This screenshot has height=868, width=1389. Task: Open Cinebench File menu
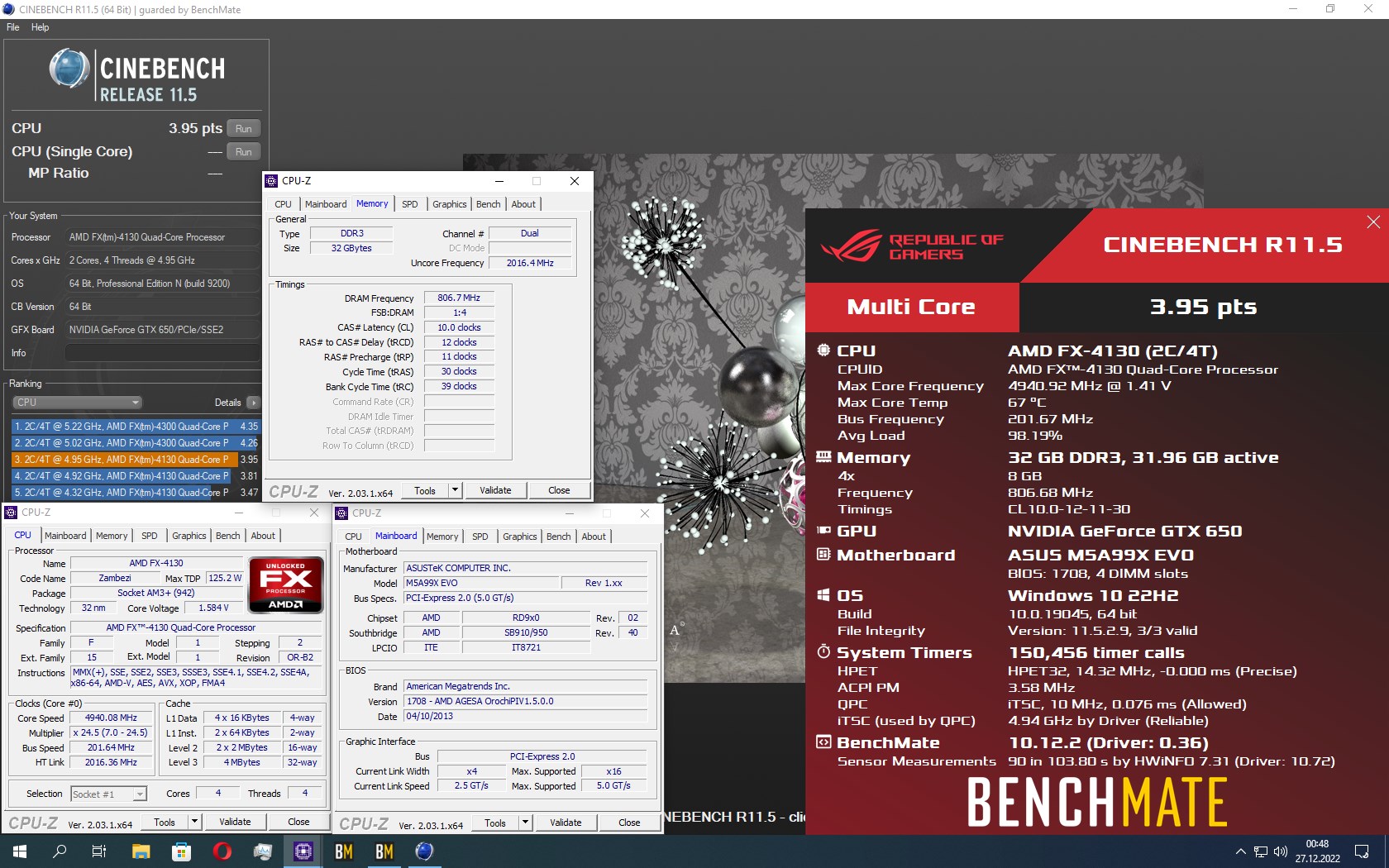[13, 27]
